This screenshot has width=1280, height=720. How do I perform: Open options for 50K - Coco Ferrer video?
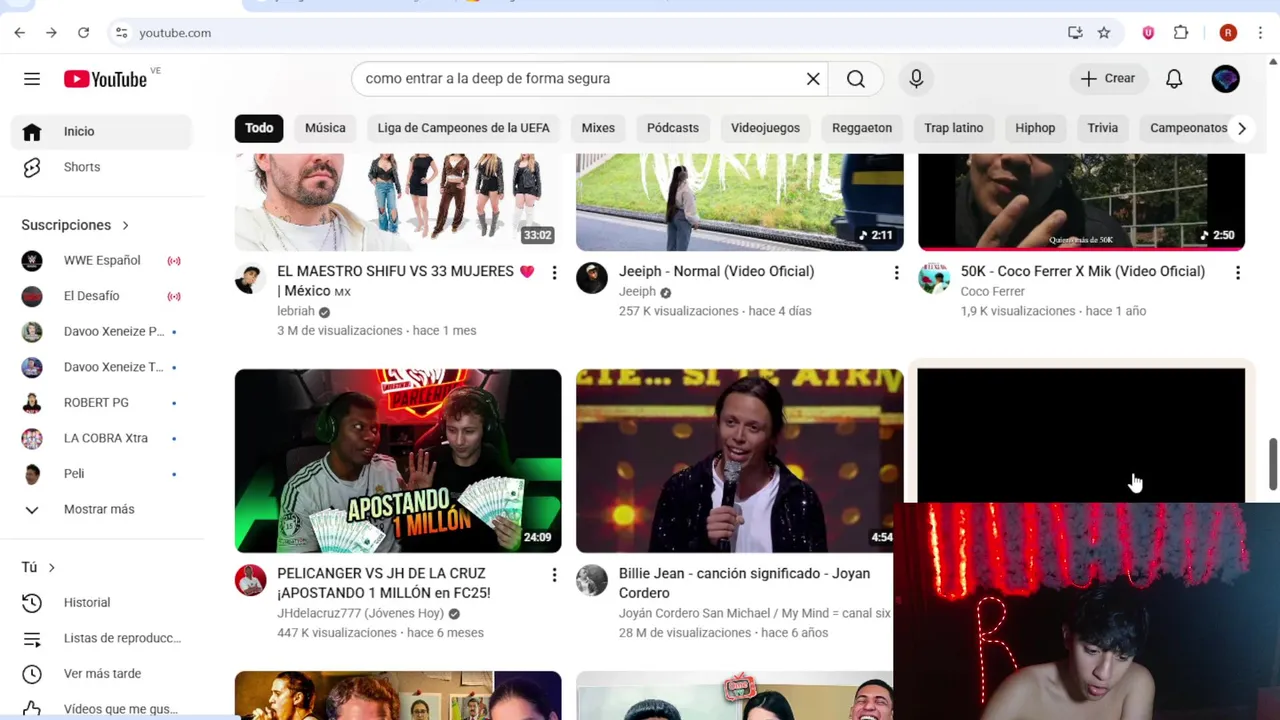click(x=1237, y=273)
